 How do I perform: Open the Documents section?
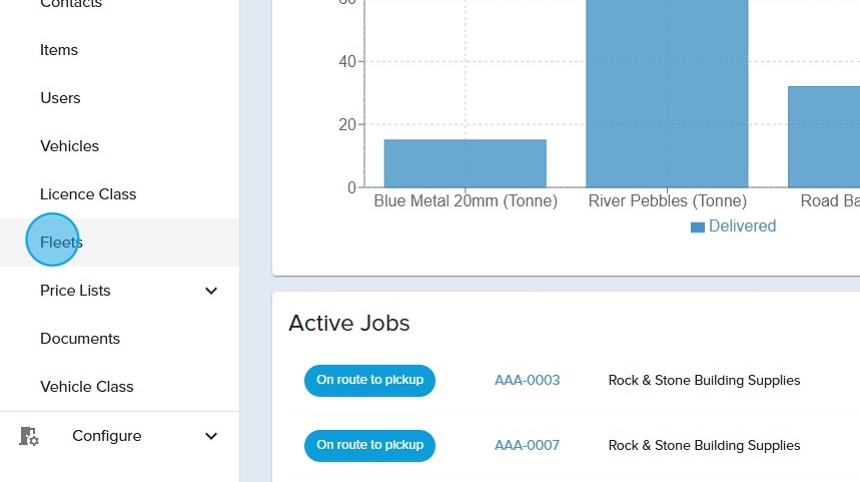click(x=80, y=339)
